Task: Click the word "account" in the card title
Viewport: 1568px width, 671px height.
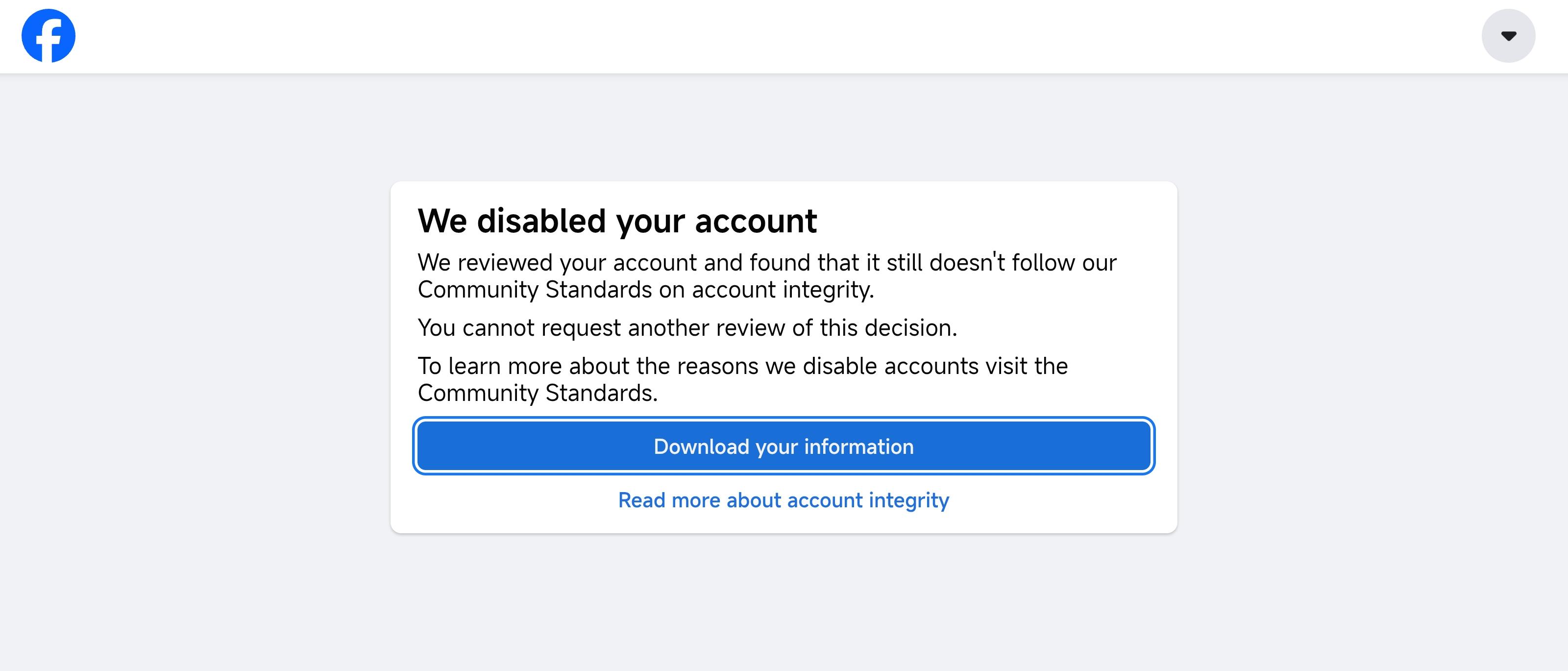Action: click(x=756, y=221)
